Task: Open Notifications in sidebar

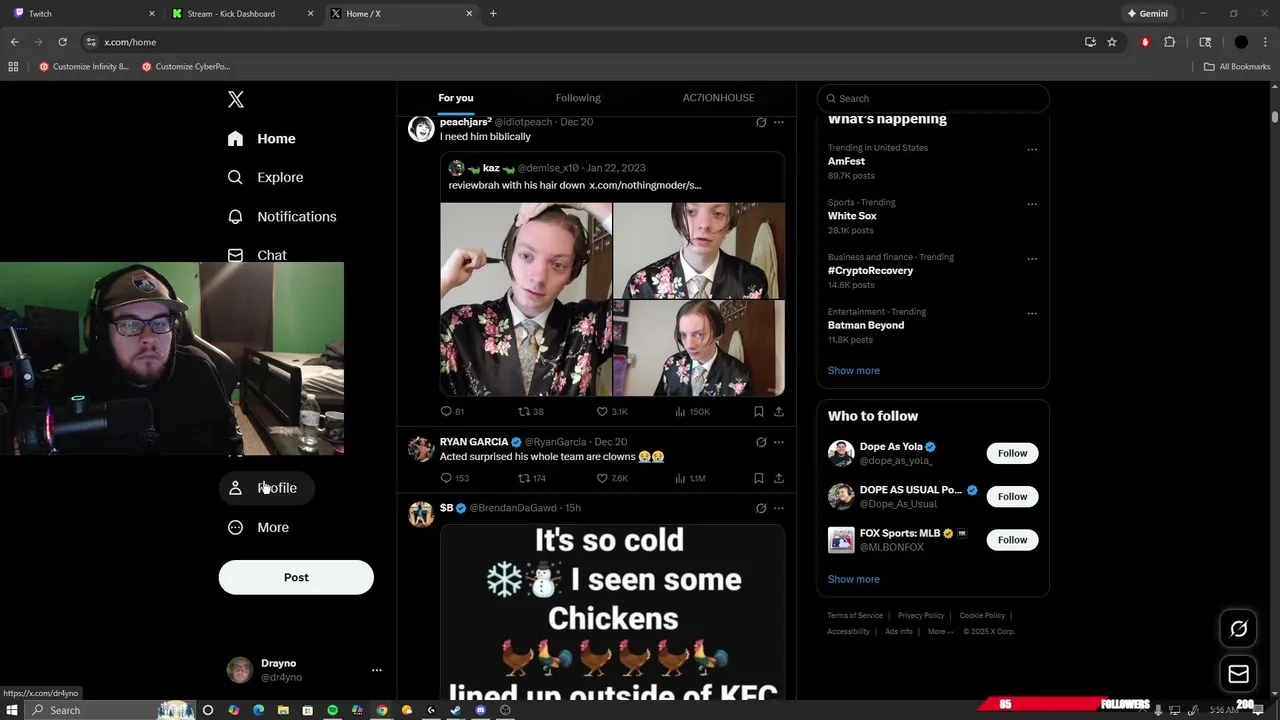Action: pyautogui.click(x=282, y=216)
